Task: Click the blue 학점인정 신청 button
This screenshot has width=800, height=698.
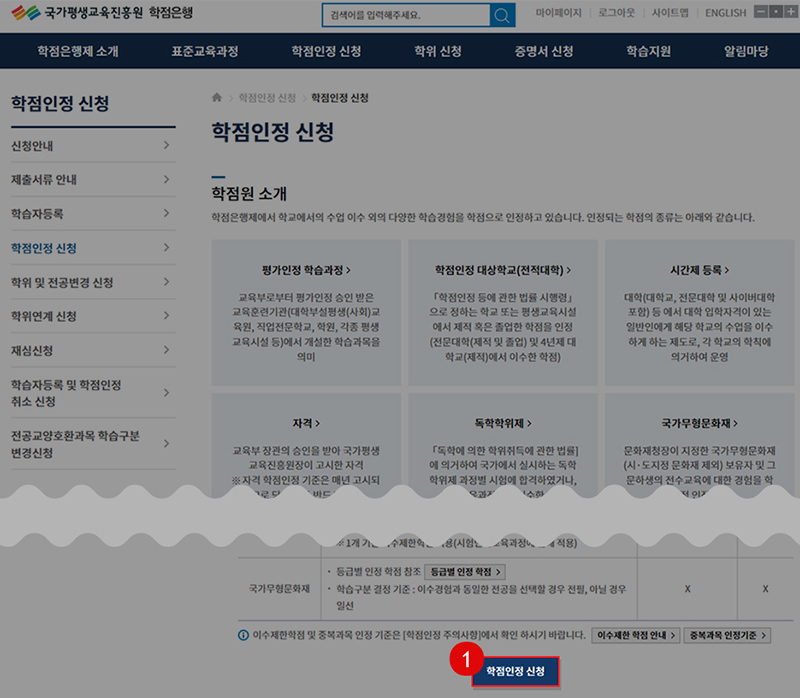Action: click(x=515, y=671)
